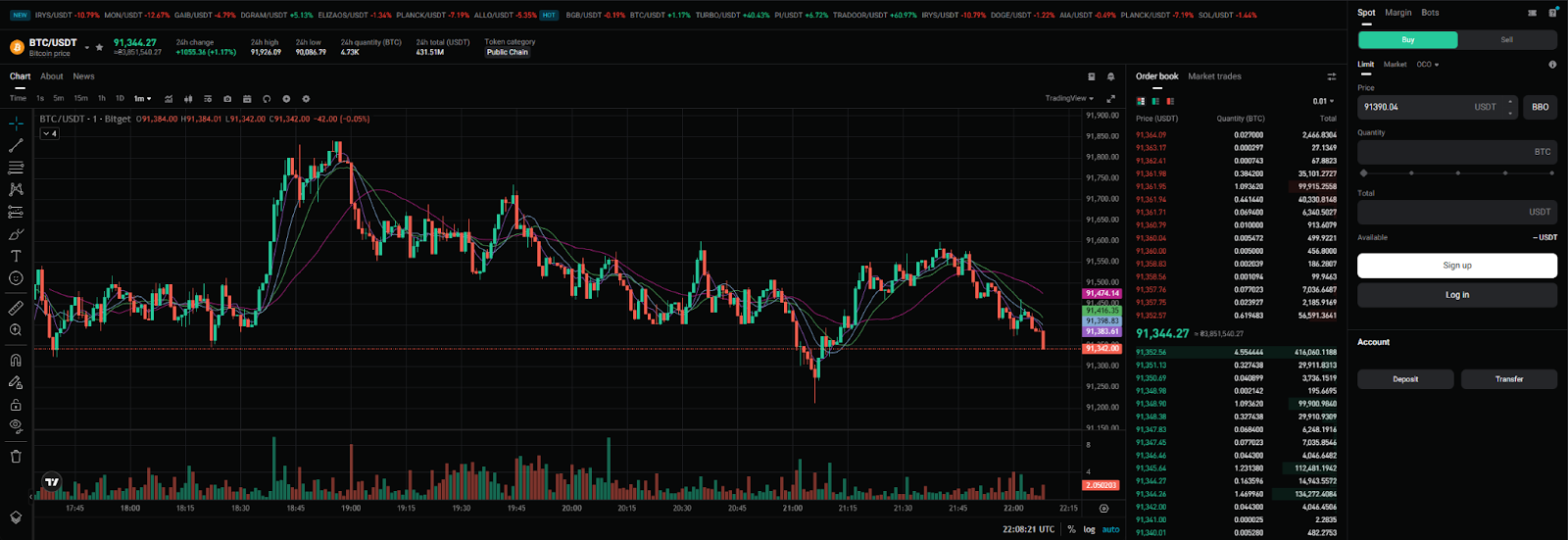
Task: Open the OCO order type dropdown
Action: (x=1428, y=65)
